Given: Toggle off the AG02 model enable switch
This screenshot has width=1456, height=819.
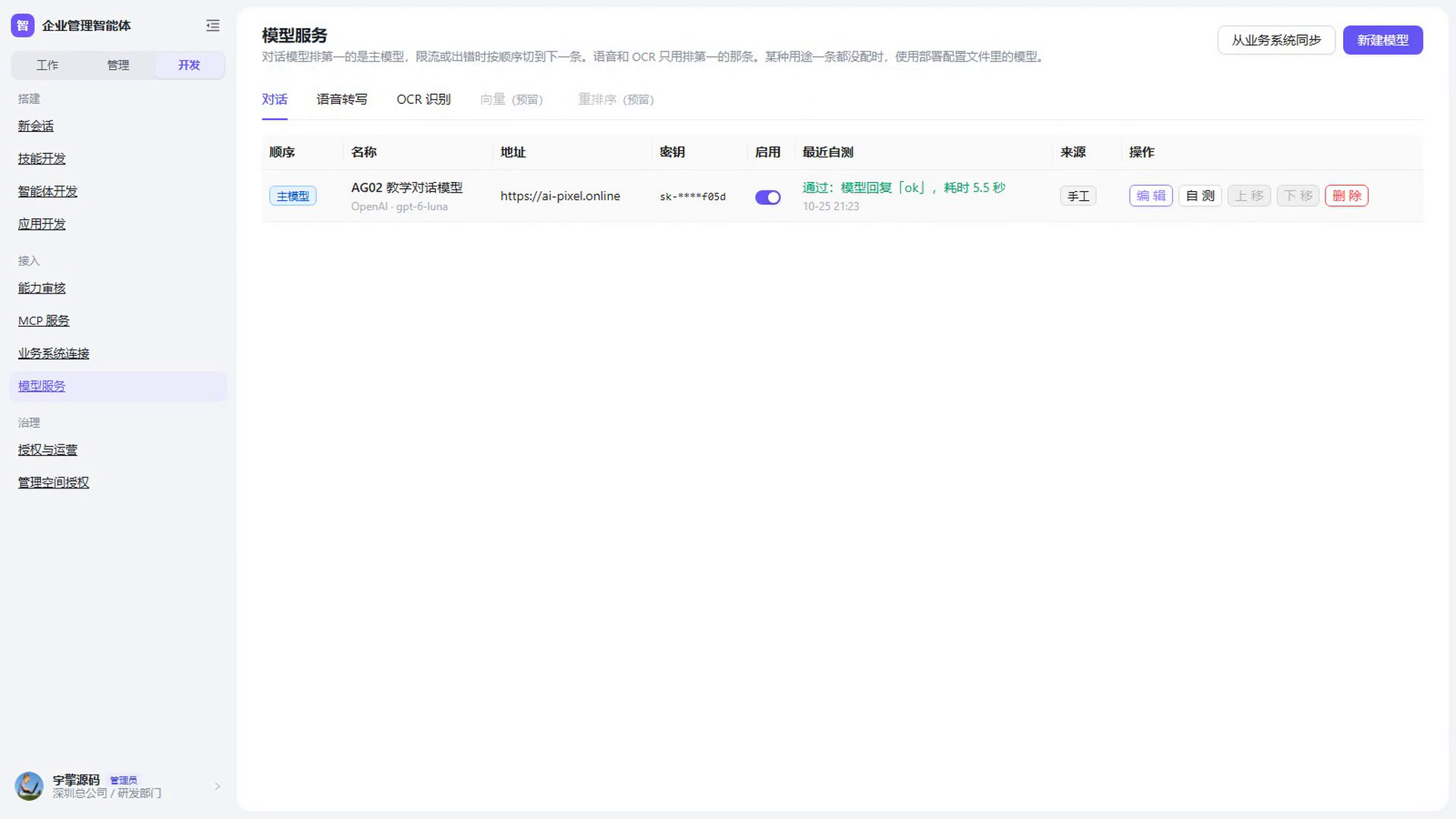Looking at the screenshot, I should 767,197.
